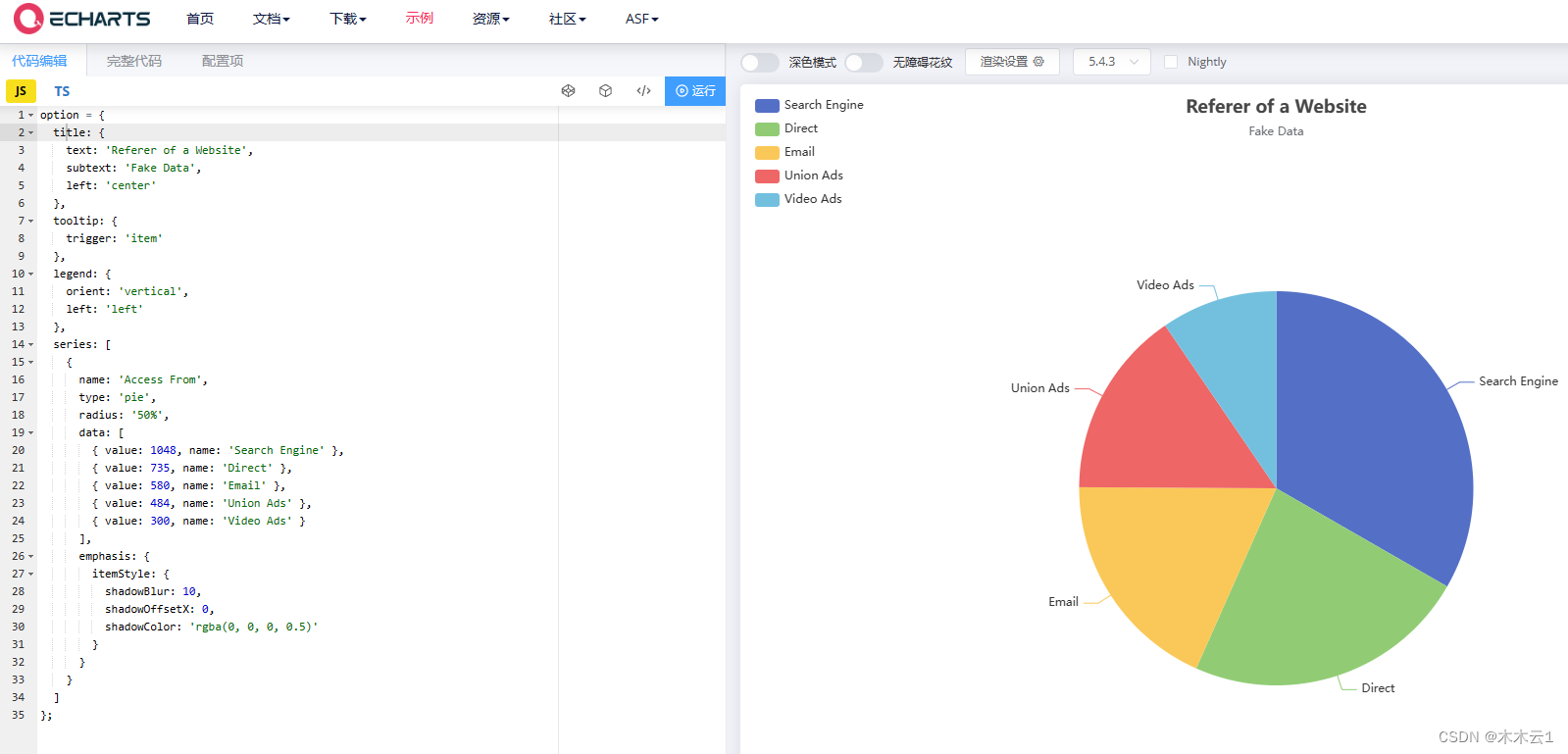Run the code with 运行 button

pos(695,90)
